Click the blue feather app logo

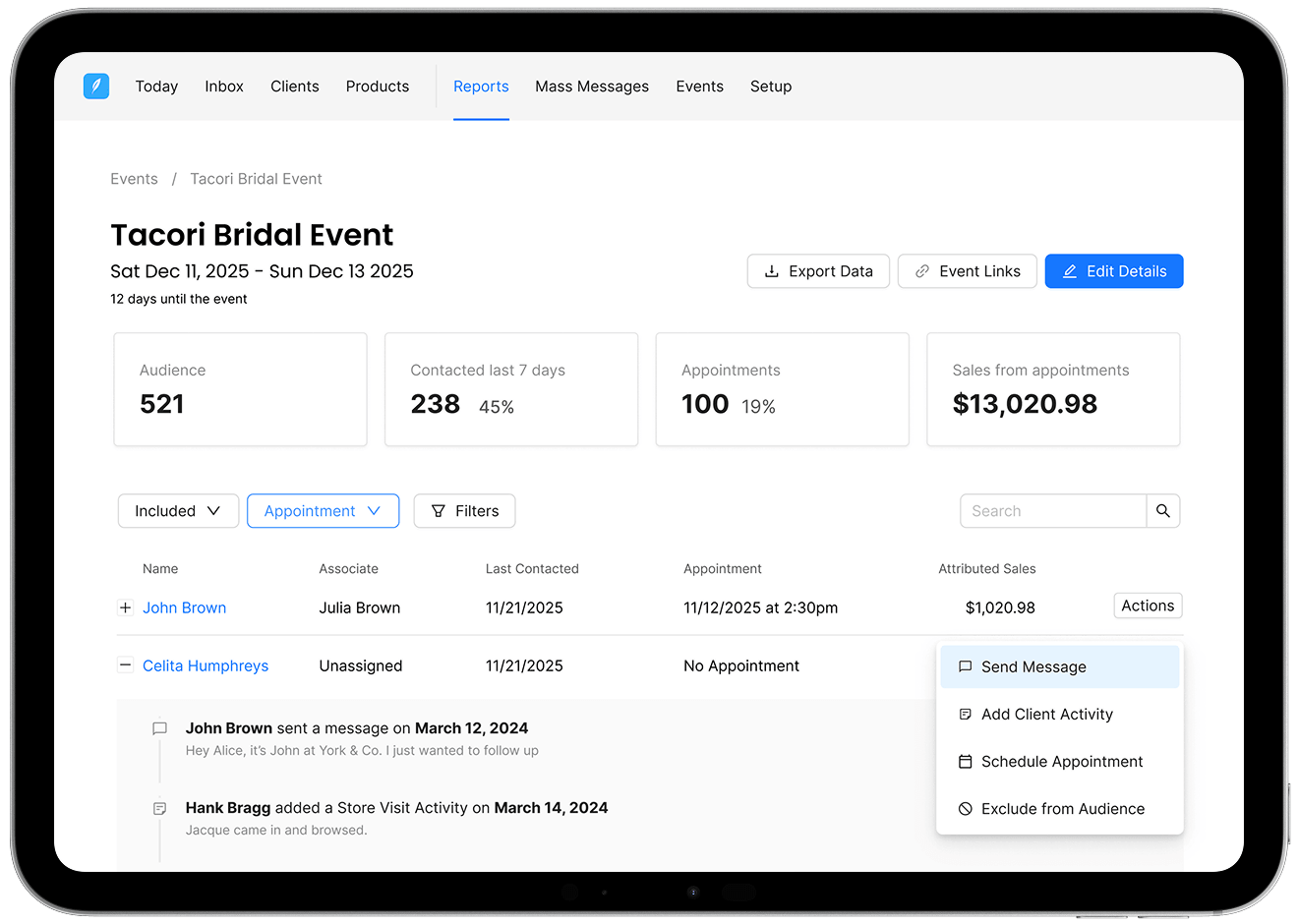(x=96, y=86)
